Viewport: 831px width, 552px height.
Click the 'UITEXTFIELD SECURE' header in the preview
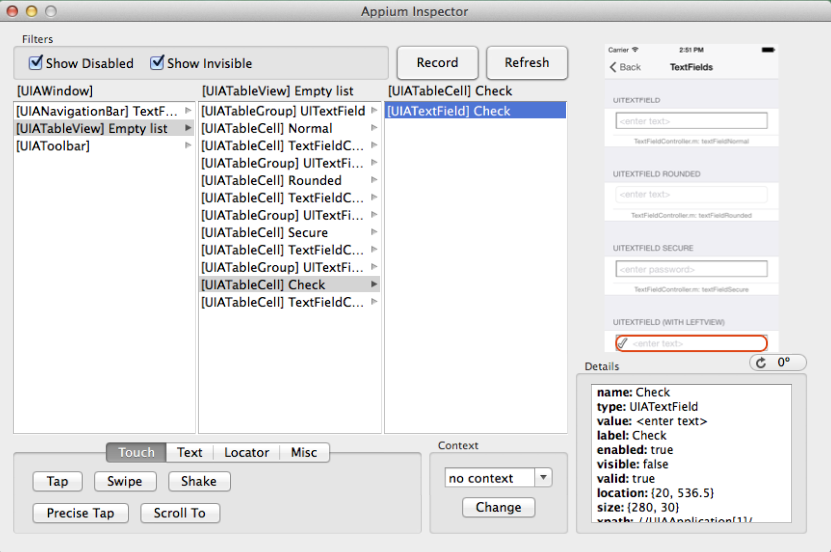[x=653, y=248]
